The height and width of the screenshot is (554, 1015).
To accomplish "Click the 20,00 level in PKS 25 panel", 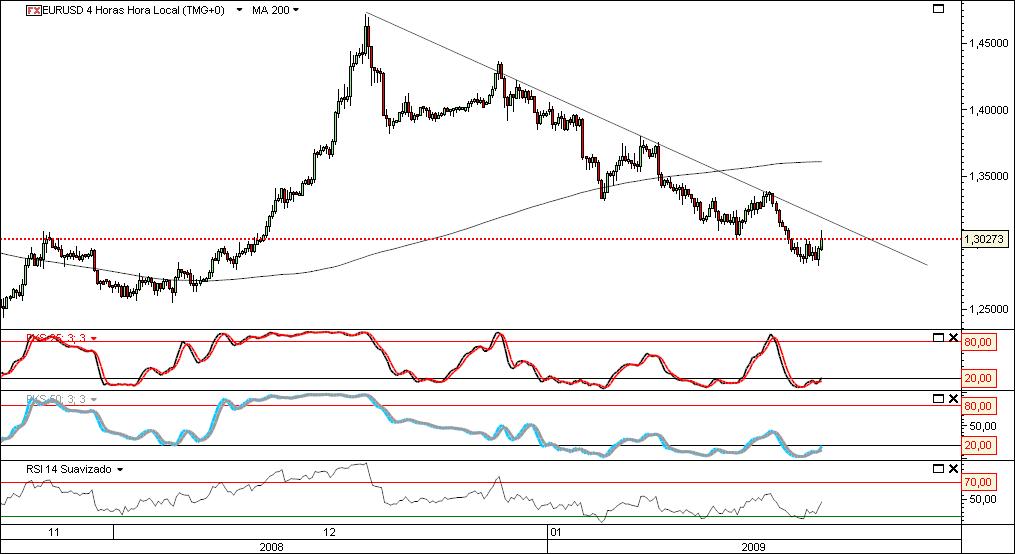I will [978, 378].
